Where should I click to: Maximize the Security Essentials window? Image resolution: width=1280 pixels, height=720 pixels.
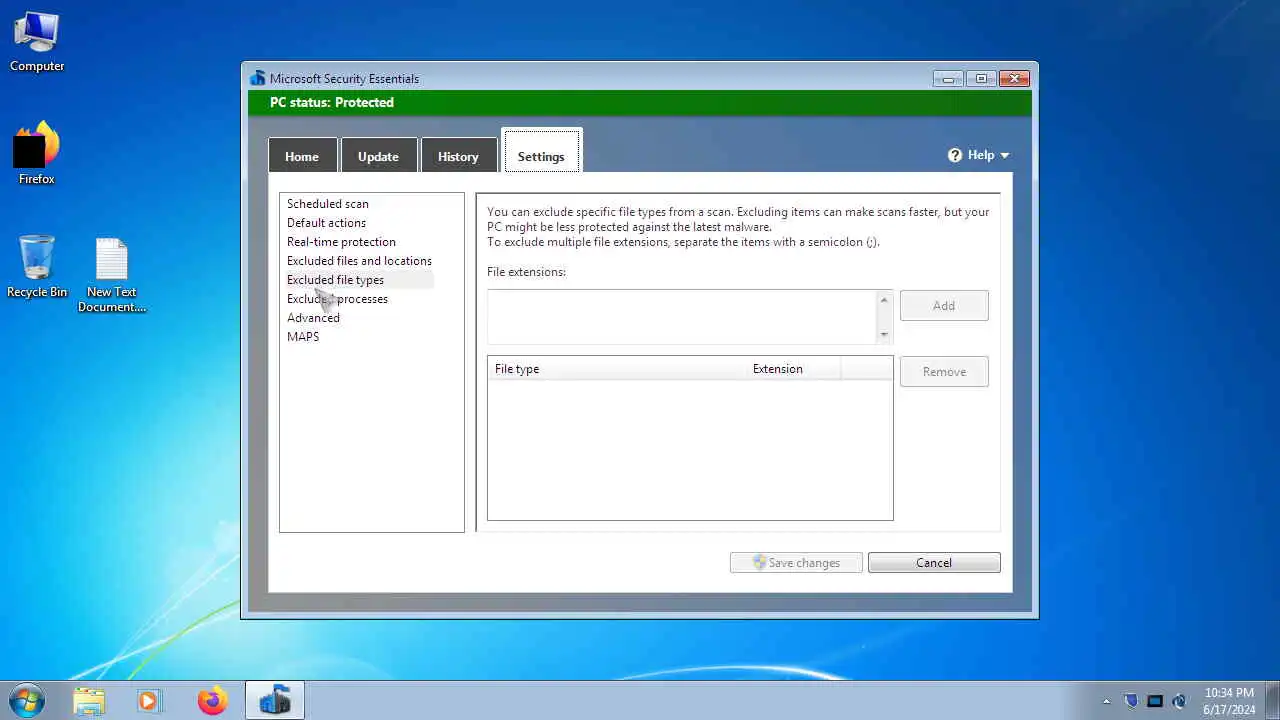(x=981, y=79)
